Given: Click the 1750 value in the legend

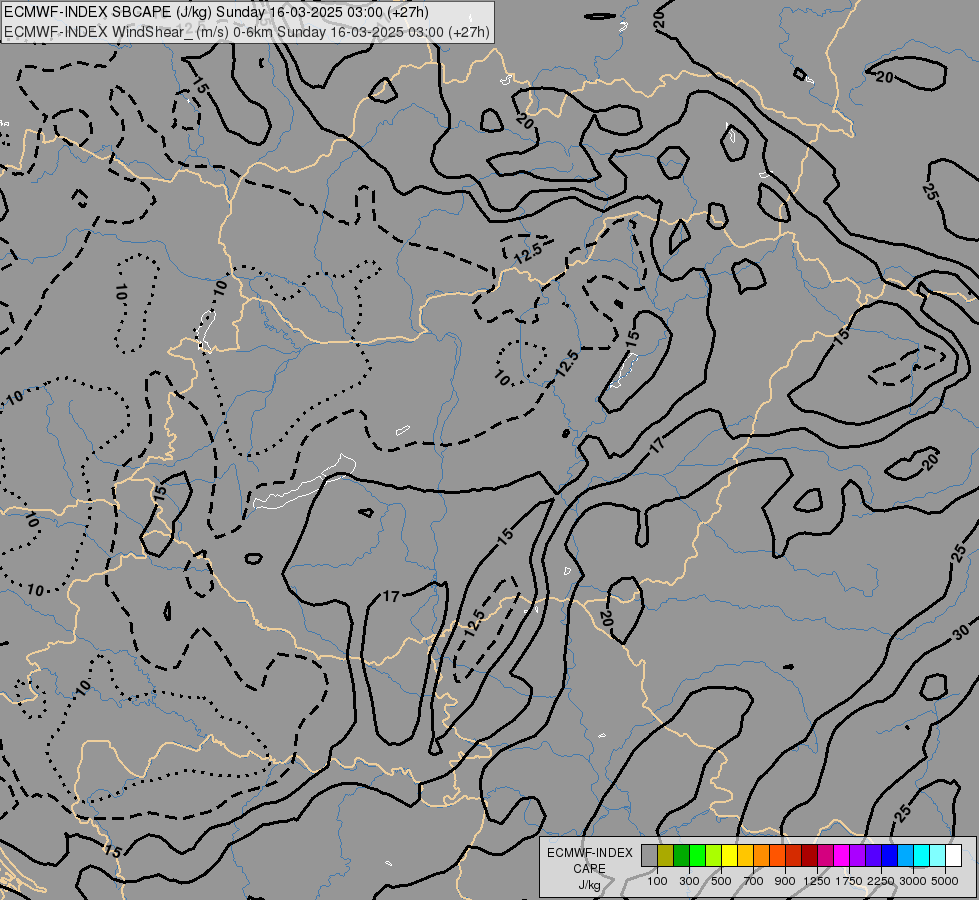Looking at the screenshot, I should (x=849, y=881).
